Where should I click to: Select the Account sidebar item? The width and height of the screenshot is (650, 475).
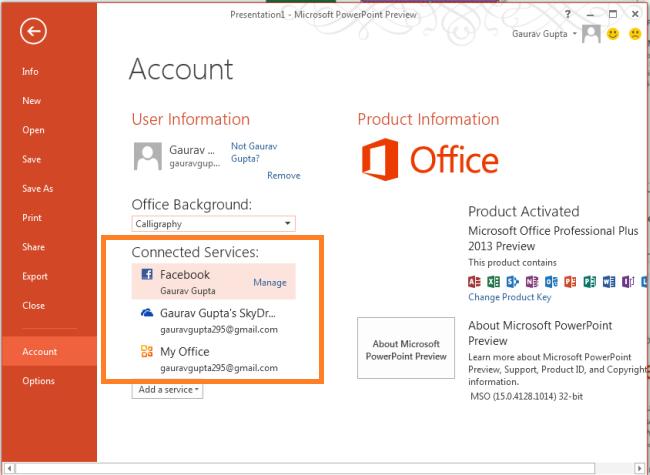[x=49, y=351]
